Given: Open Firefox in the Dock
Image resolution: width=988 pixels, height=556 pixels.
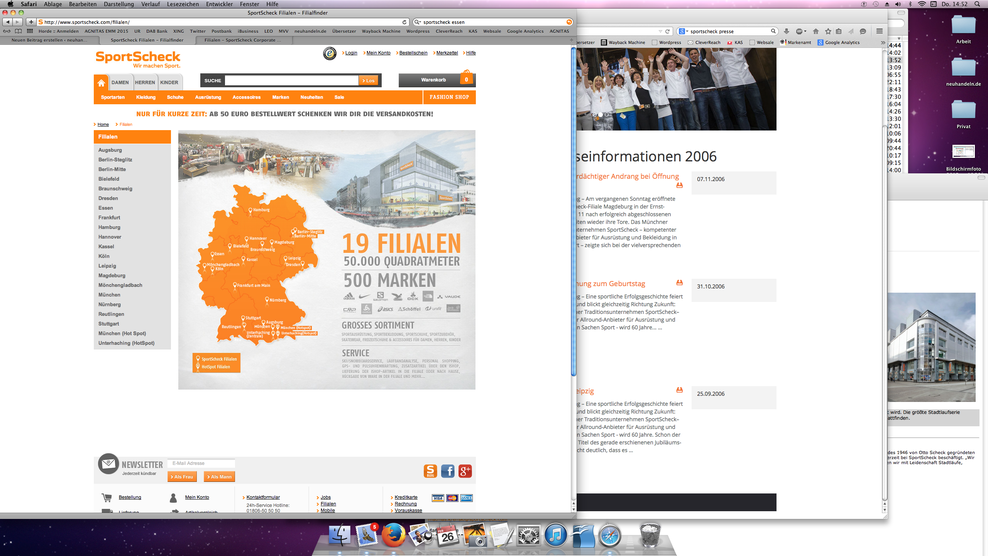Looking at the screenshot, I should point(394,535).
